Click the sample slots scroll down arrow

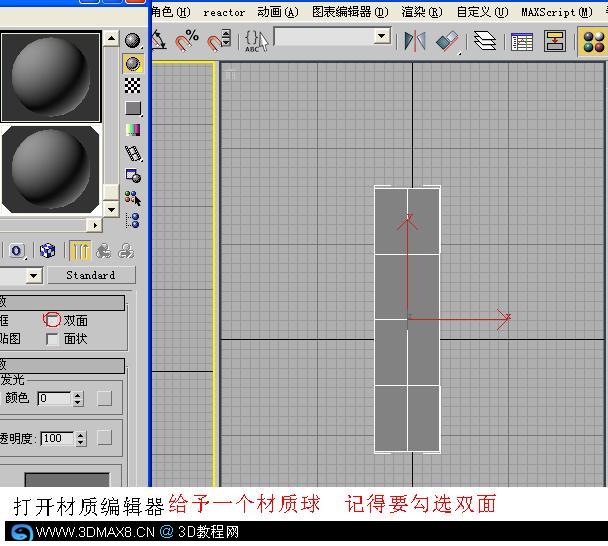pos(111,210)
